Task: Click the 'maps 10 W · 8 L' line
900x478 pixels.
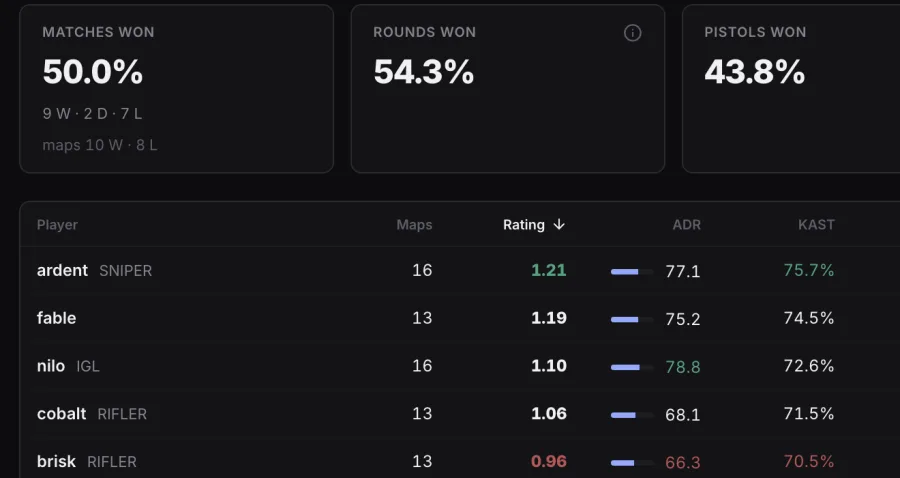Action: (100, 145)
